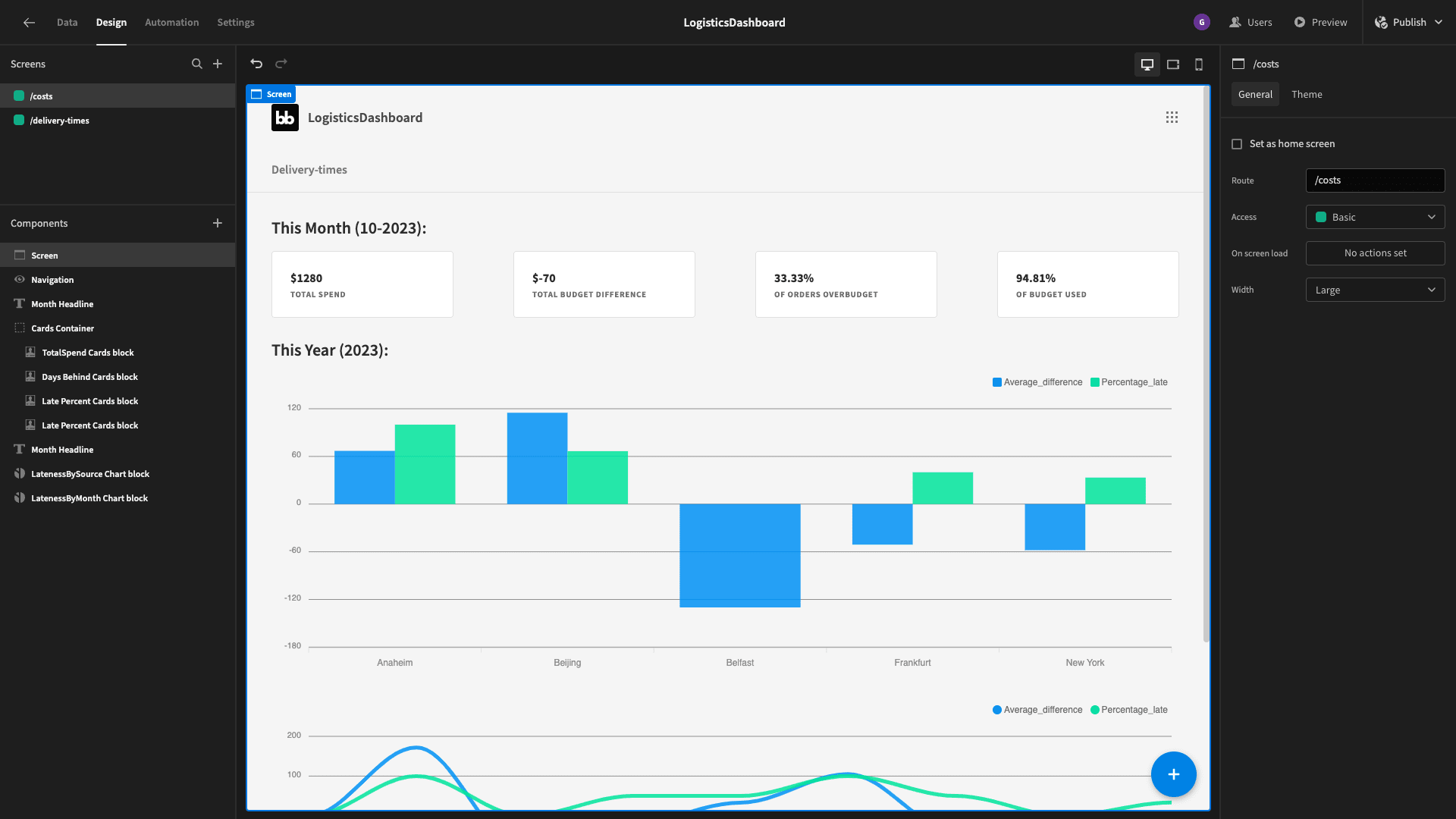
Task: Go back using the top-left arrow
Action: pos(29,23)
